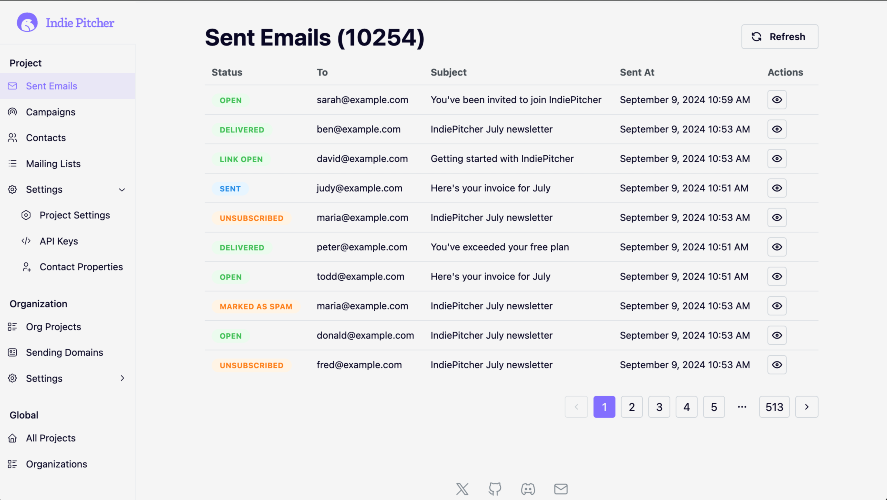
Task: Click the email envelope footer icon
Action: [561, 489]
